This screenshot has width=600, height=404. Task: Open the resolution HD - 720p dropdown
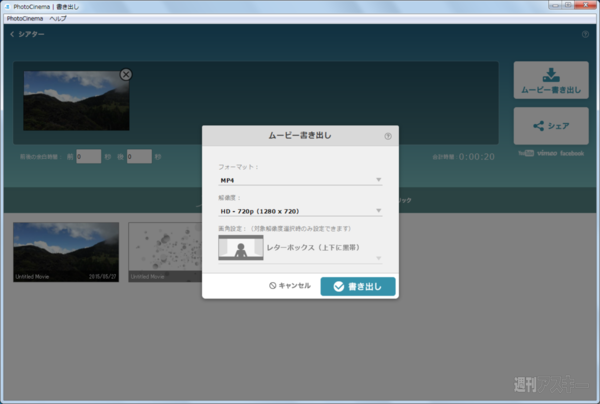(x=300, y=211)
